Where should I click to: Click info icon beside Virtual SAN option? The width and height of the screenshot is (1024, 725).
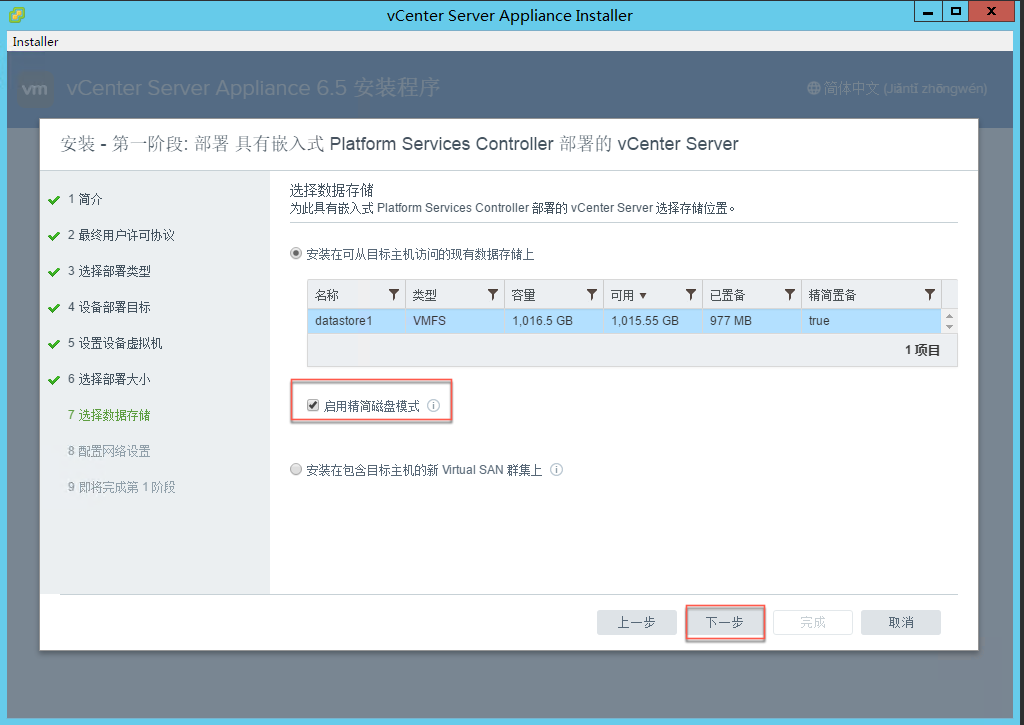[x=556, y=470]
